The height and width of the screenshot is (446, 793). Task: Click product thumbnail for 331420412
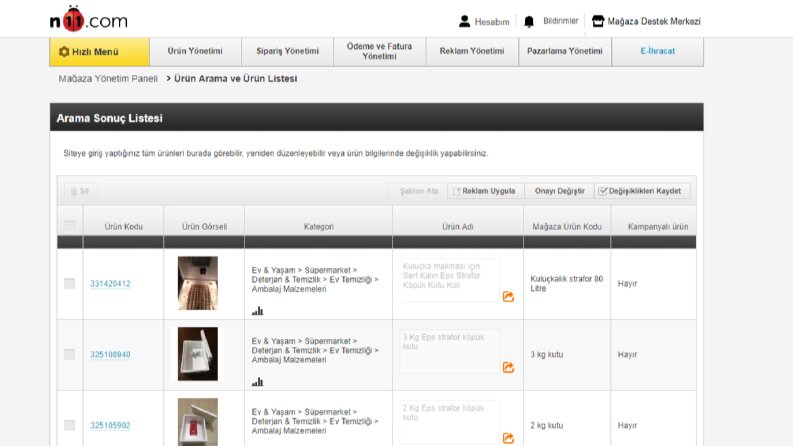(x=198, y=283)
